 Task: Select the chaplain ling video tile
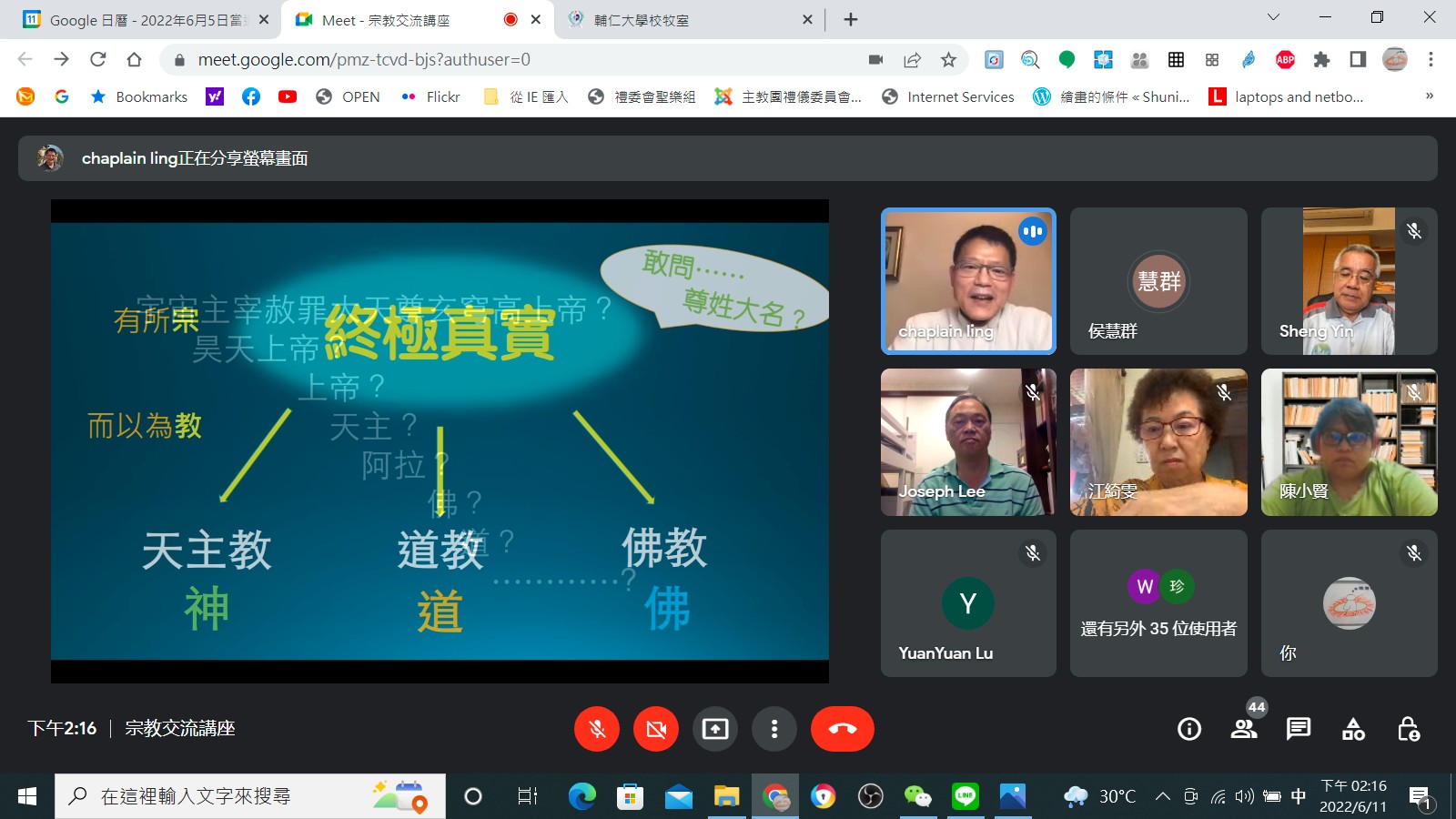tap(968, 281)
